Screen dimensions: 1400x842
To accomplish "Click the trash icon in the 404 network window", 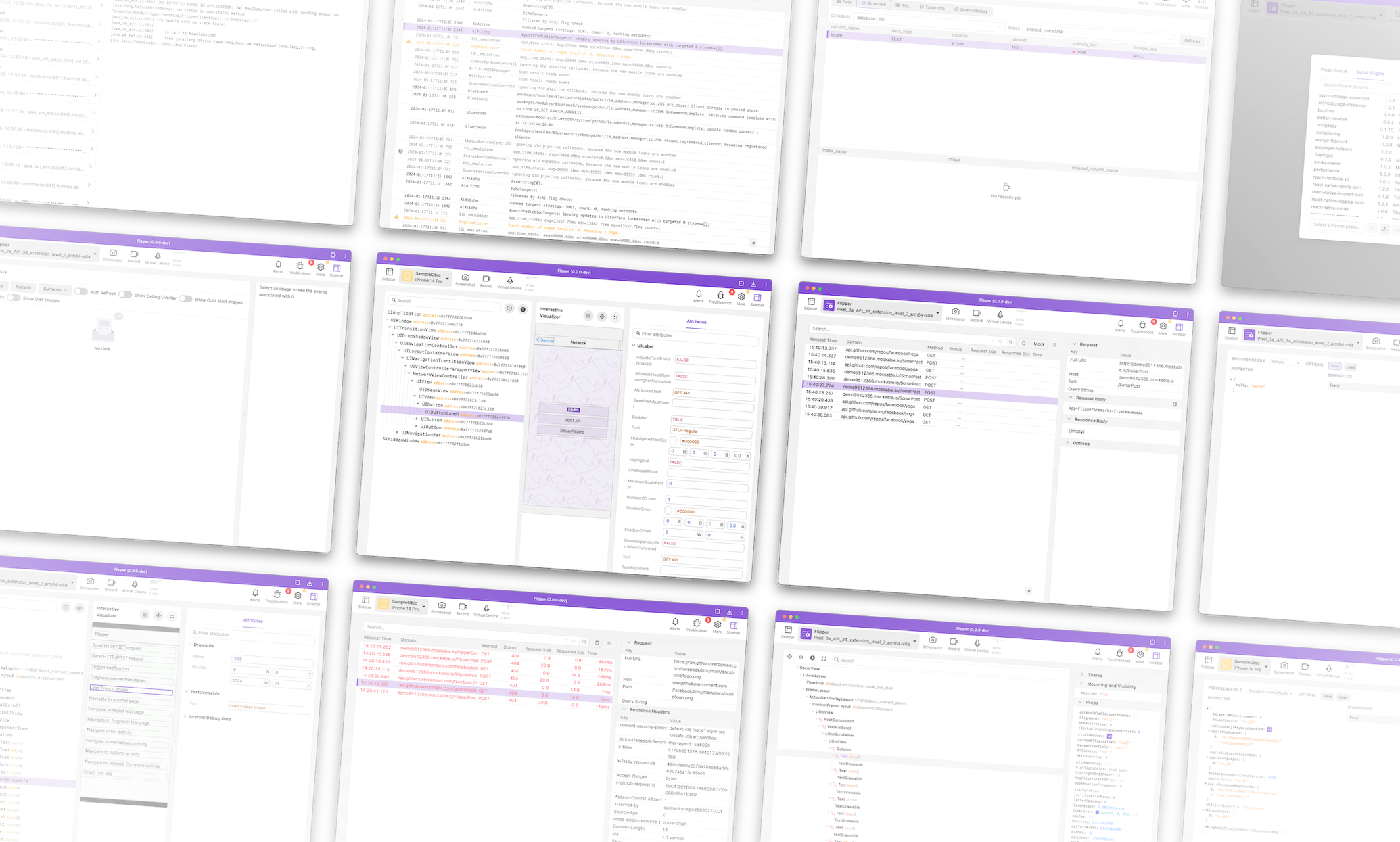I will pos(597,642).
